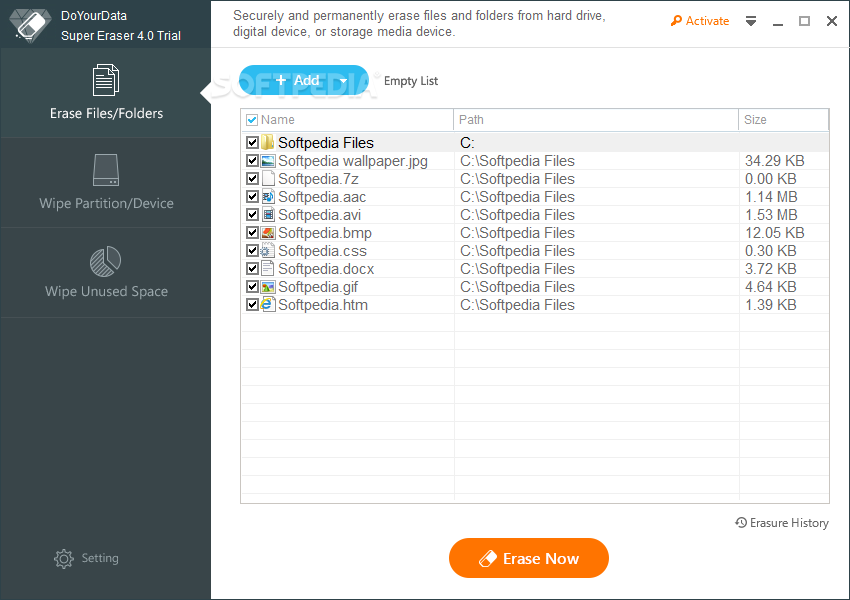This screenshot has width=850, height=600.
Task: Click the Softpedia.avi video file icon
Action: [268, 215]
